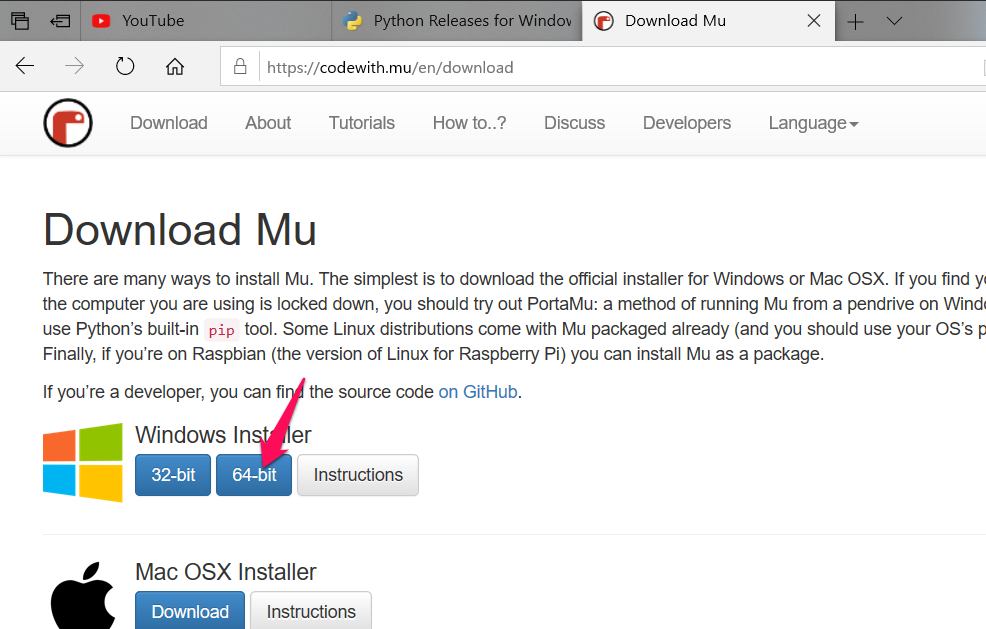This screenshot has height=629, width=986.
Task: Select the Download Mu tab
Action: [x=709, y=21]
